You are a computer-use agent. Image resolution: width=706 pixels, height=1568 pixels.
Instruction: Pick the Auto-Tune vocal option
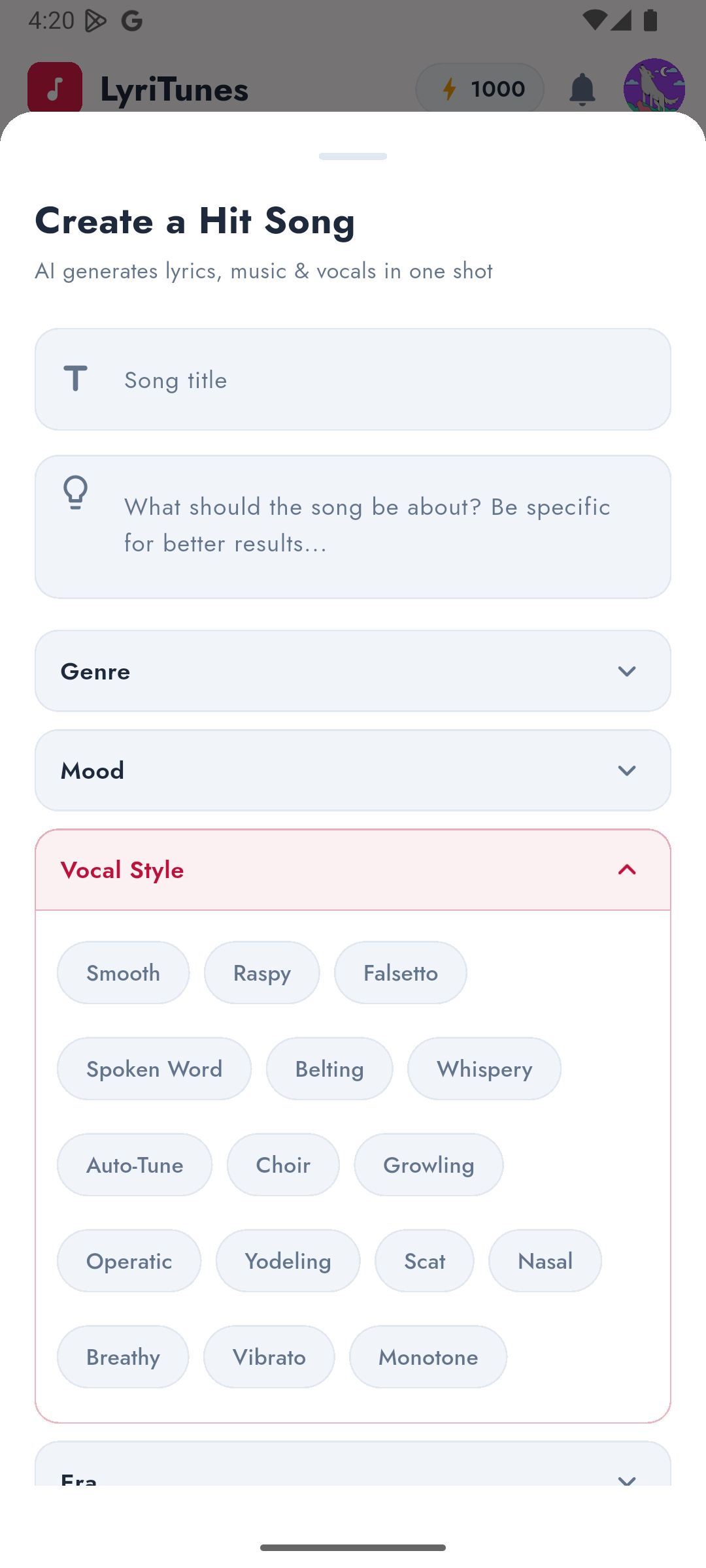point(135,1165)
